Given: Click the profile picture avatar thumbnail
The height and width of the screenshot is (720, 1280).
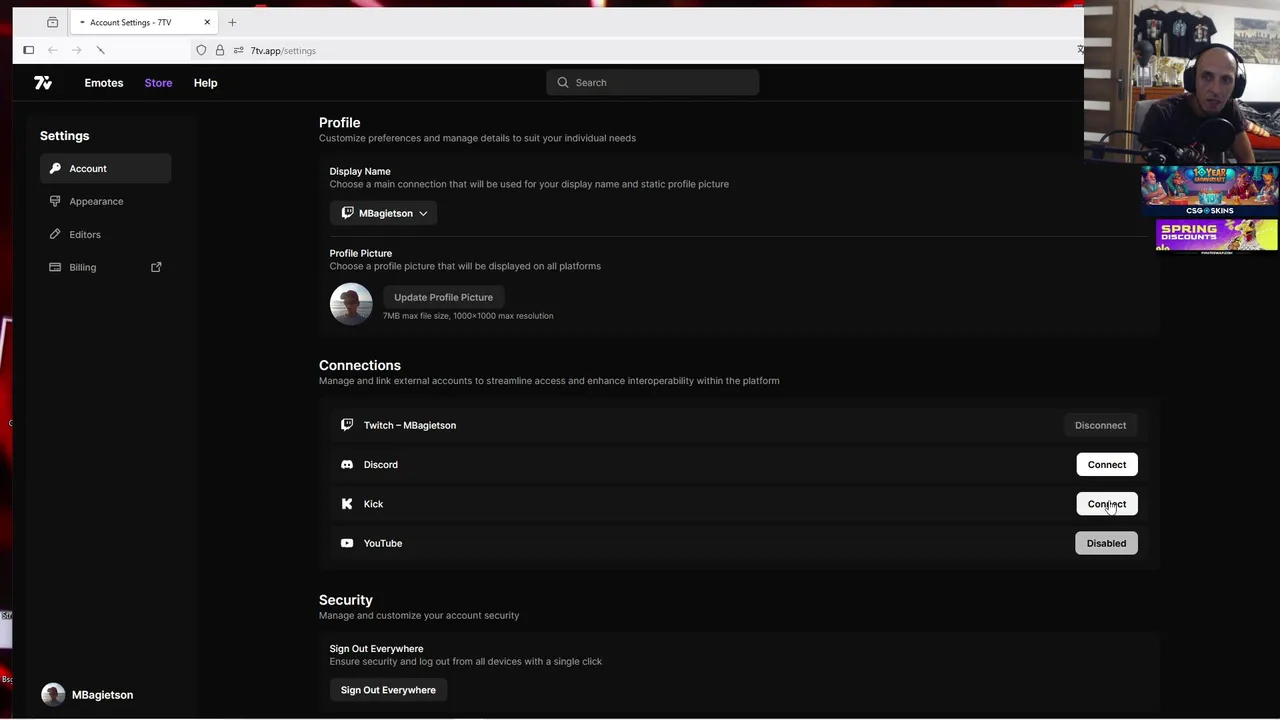Looking at the screenshot, I should click(351, 304).
